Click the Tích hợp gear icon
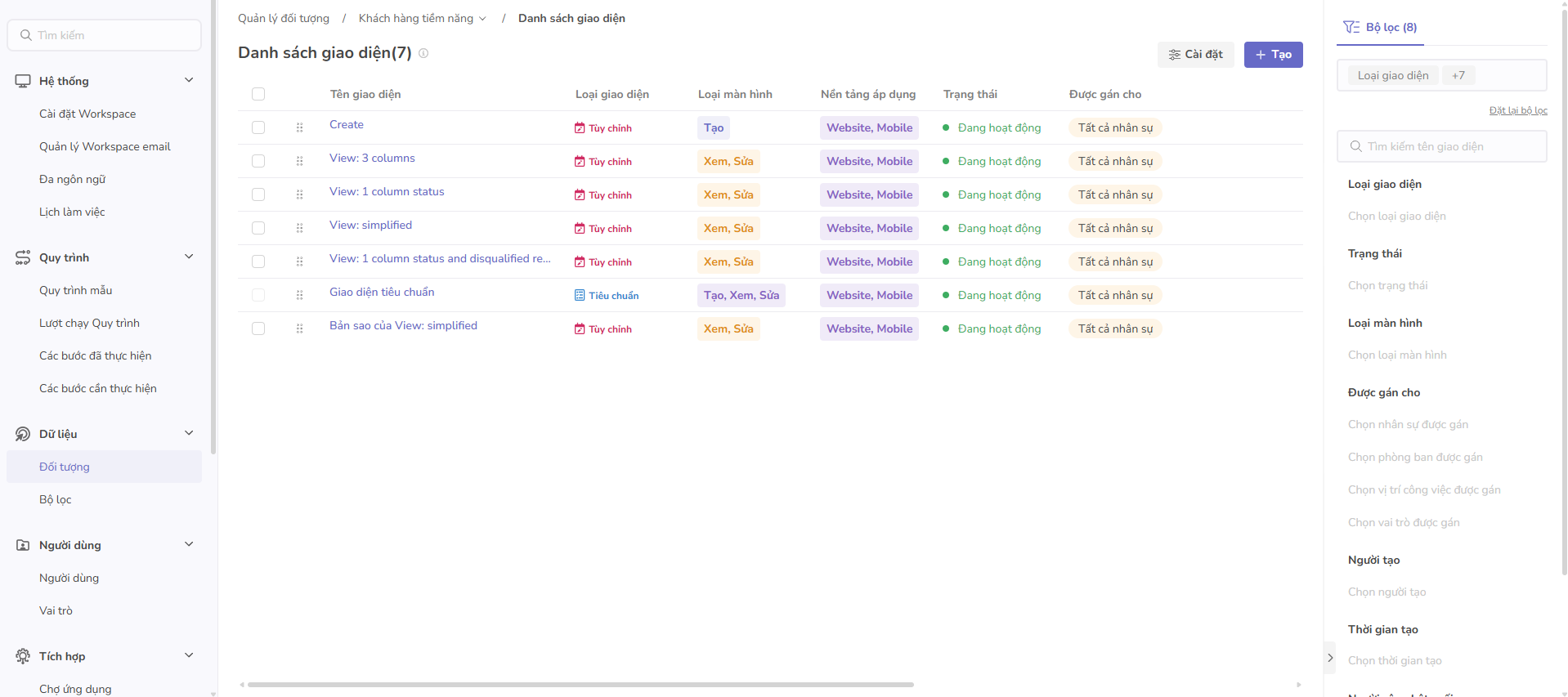 [23, 656]
